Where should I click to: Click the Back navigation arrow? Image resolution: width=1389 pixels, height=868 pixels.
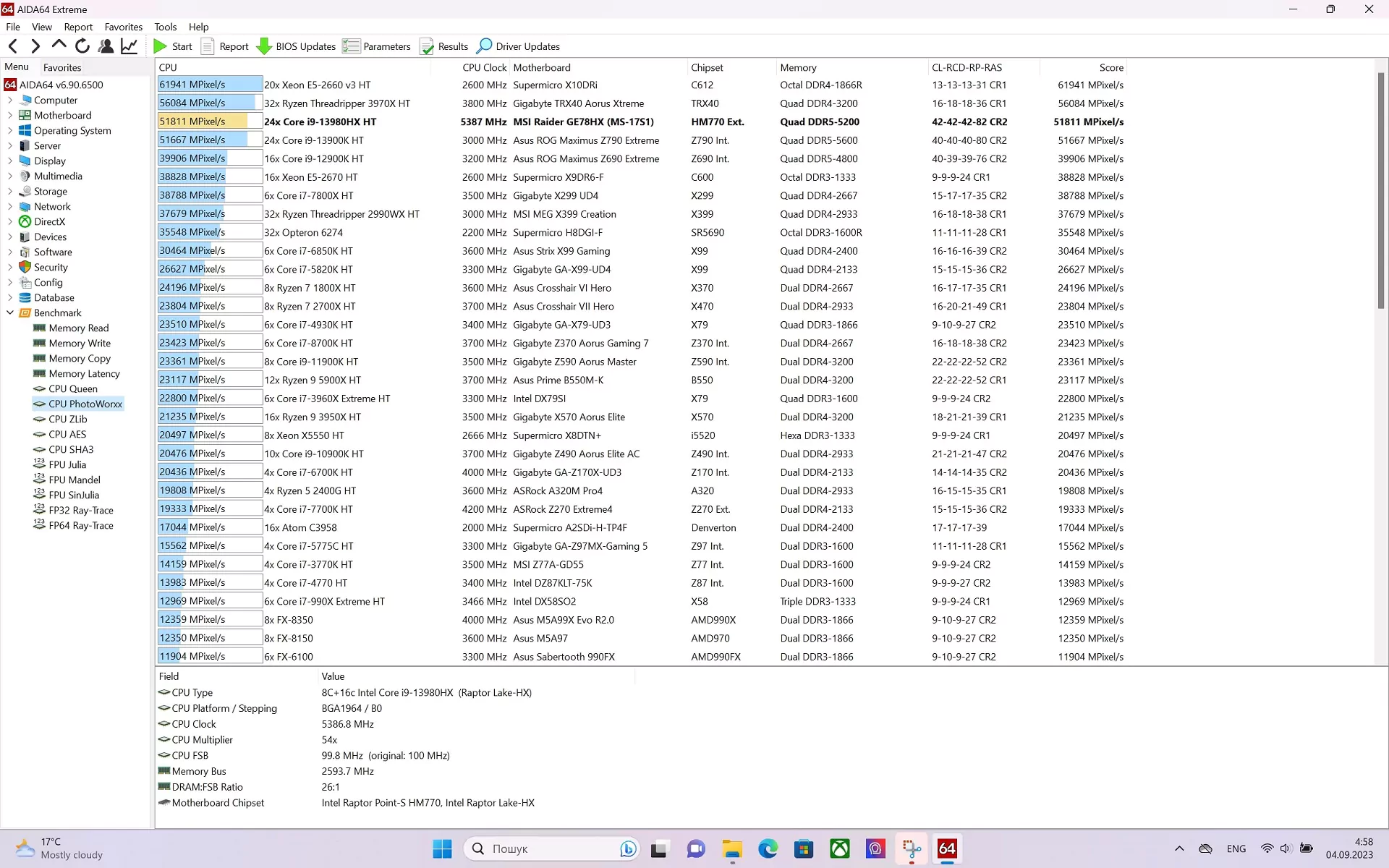[13, 46]
